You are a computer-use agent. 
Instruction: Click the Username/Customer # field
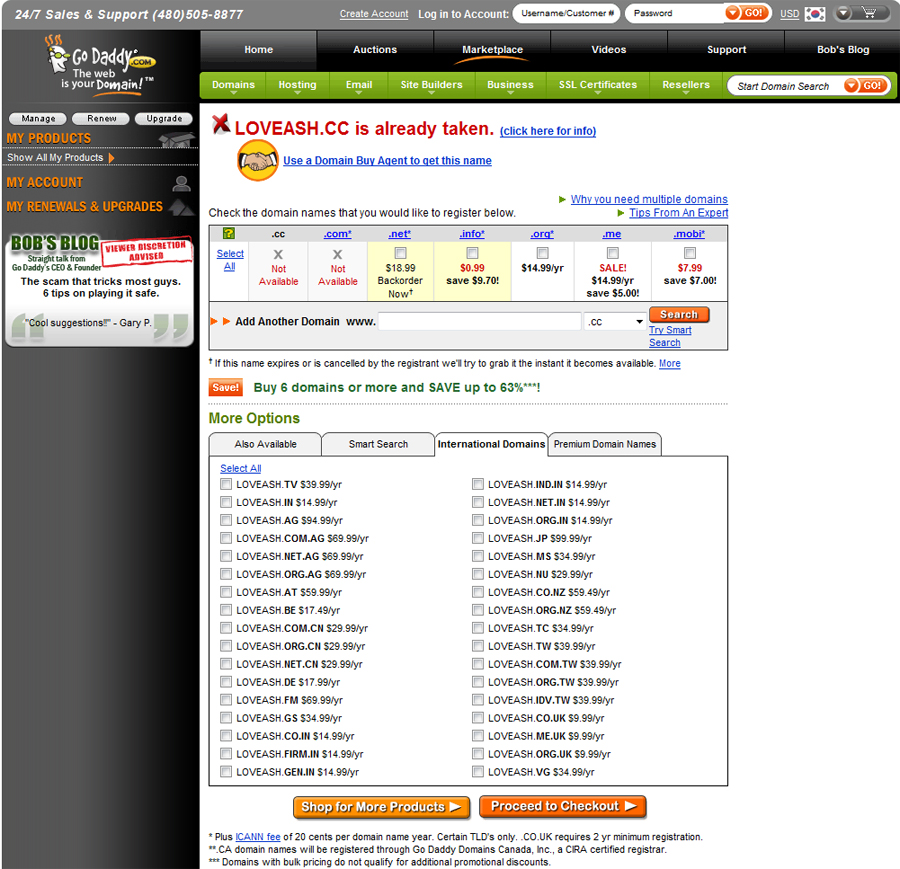pyautogui.click(x=567, y=13)
